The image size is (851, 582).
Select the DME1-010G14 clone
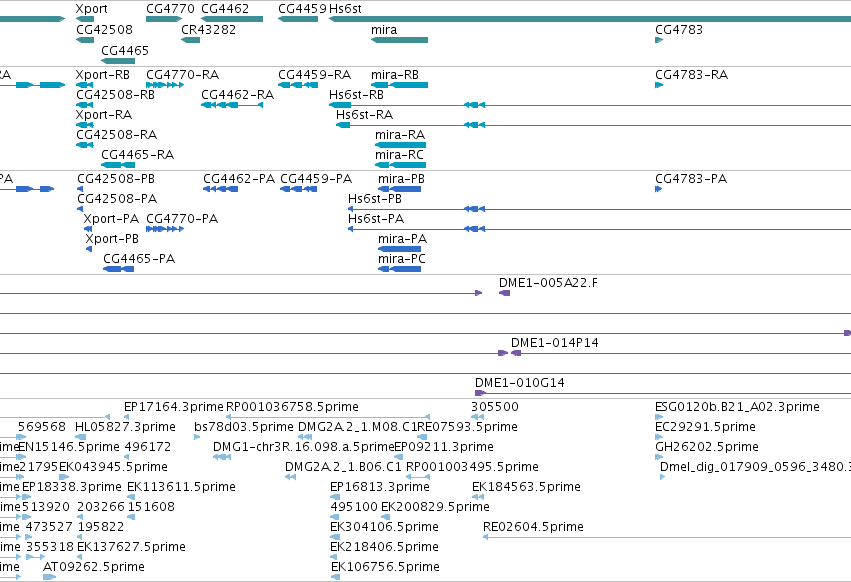(x=663, y=393)
